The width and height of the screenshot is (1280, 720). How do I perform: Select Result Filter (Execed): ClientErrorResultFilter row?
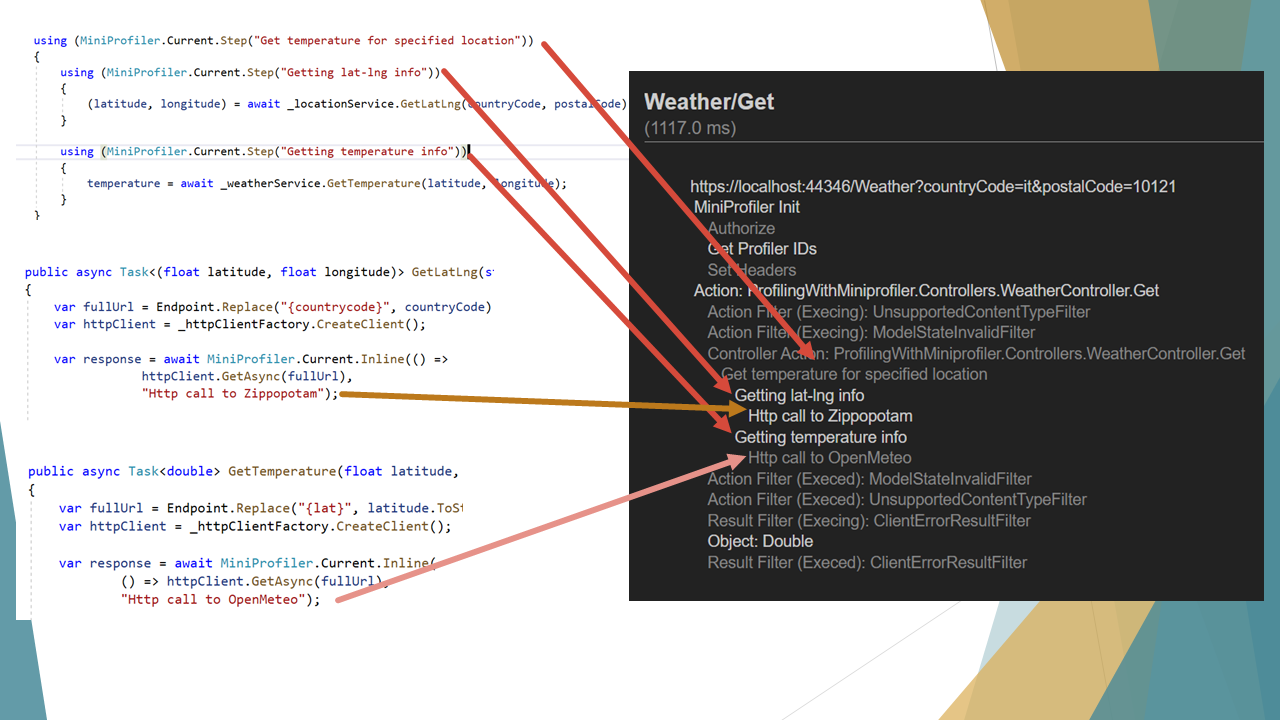pyautogui.click(x=868, y=562)
